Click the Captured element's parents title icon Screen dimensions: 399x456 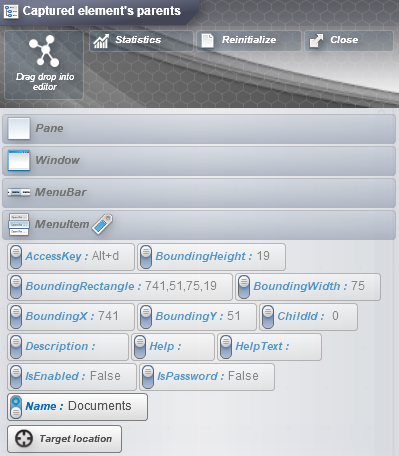pyautogui.click(x=11, y=11)
